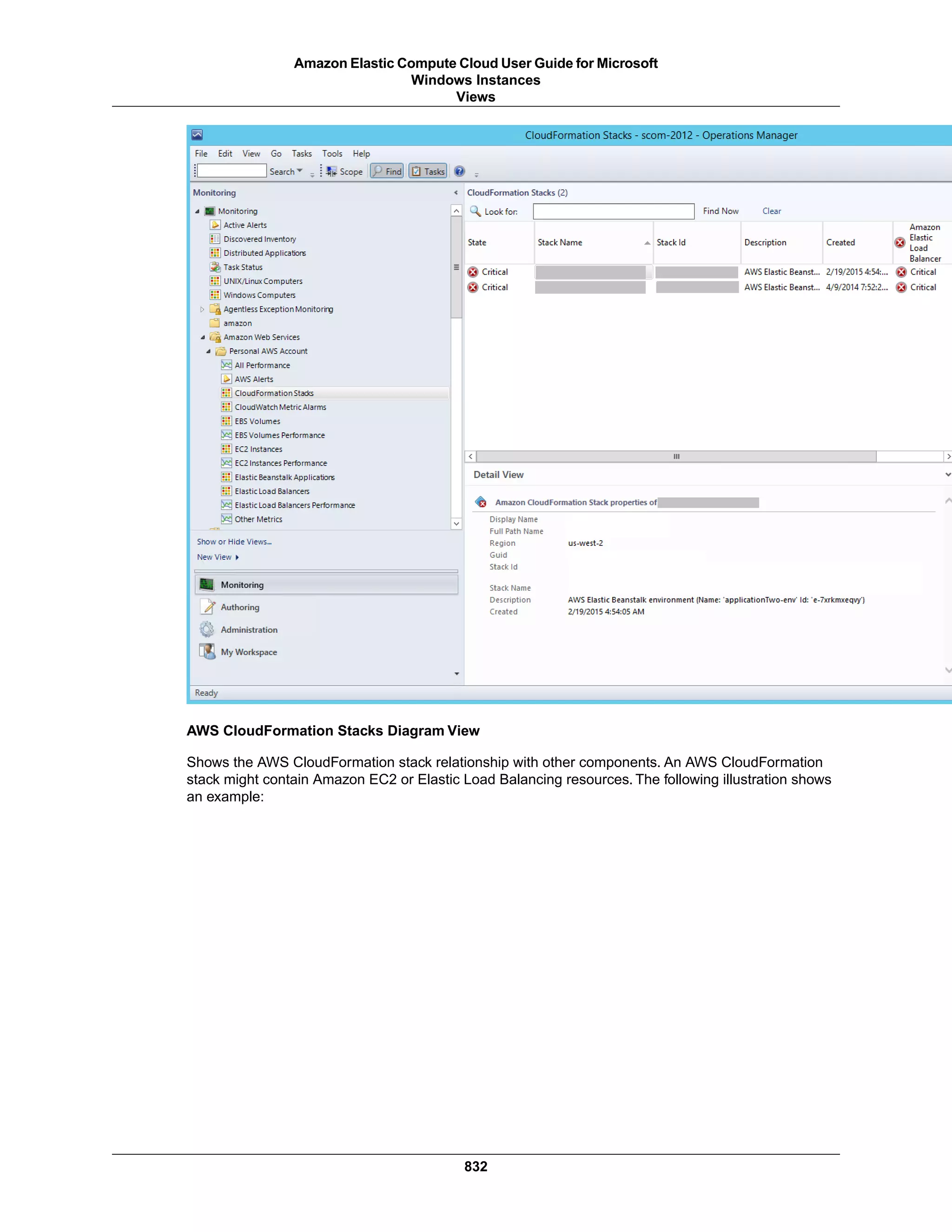Screen dimensions: 952x1232
Task: Open the Task Status icon
Action: tap(215, 267)
